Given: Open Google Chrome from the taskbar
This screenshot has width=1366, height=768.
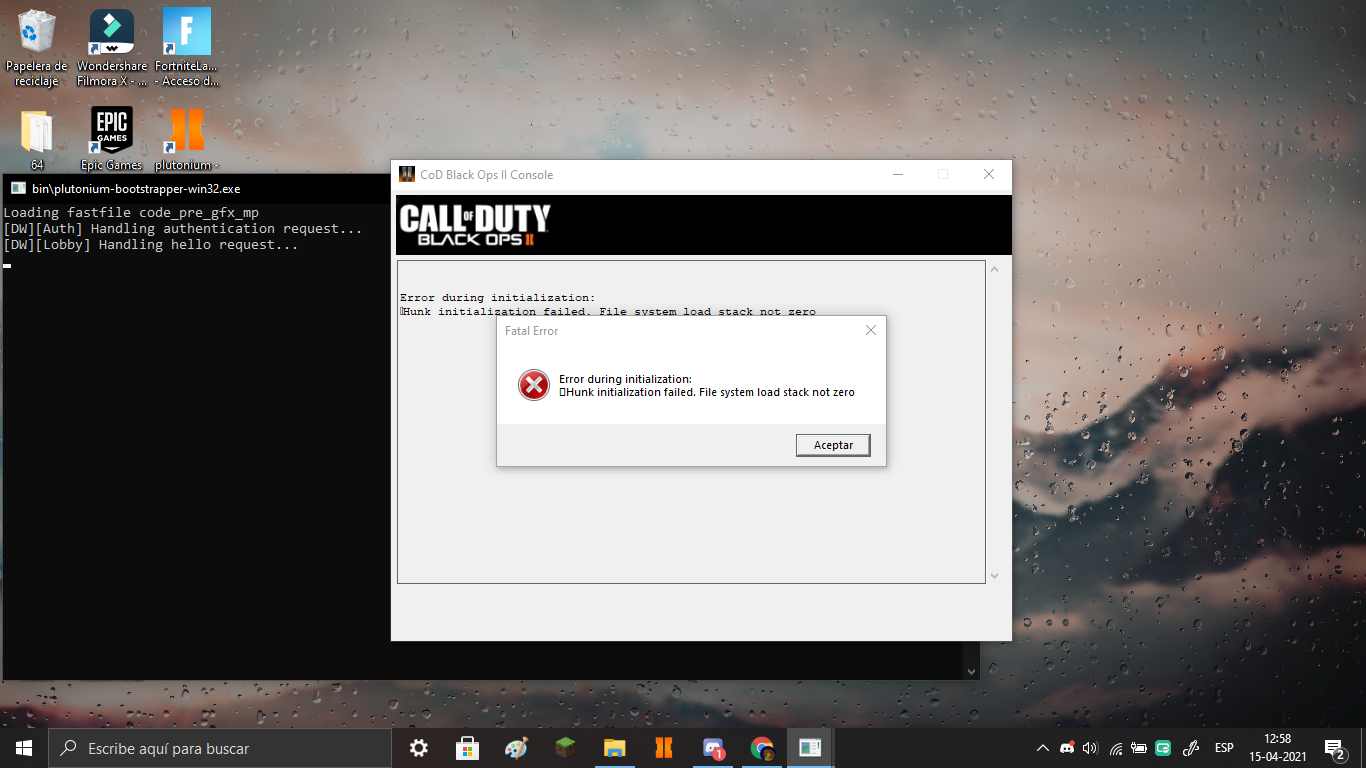Looking at the screenshot, I should click(x=762, y=748).
